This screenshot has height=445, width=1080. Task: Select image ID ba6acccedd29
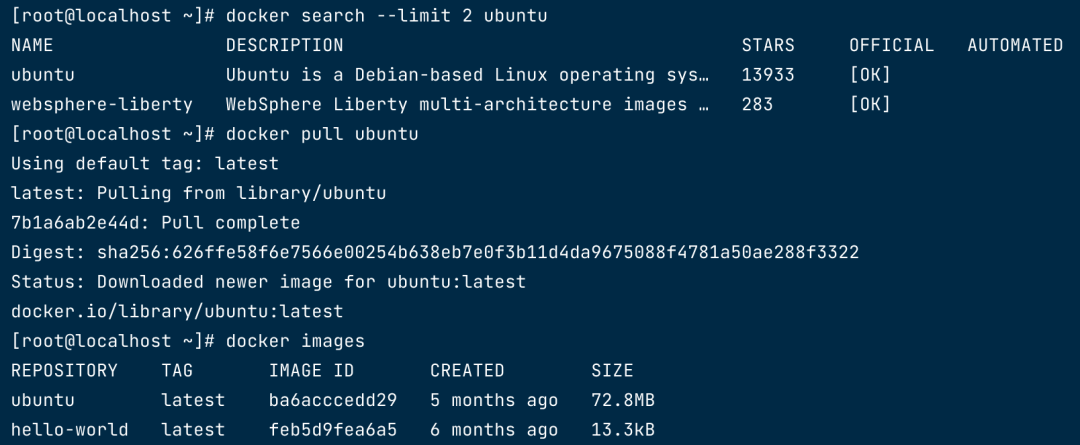pyautogui.click(x=333, y=400)
